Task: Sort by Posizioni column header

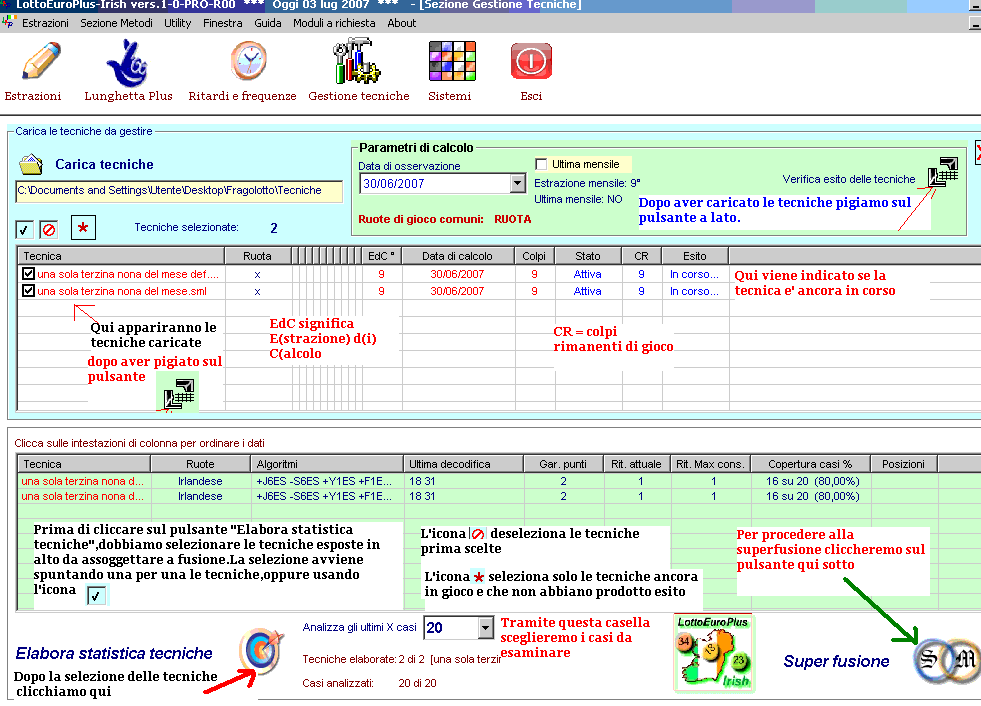Action: [x=903, y=464]
